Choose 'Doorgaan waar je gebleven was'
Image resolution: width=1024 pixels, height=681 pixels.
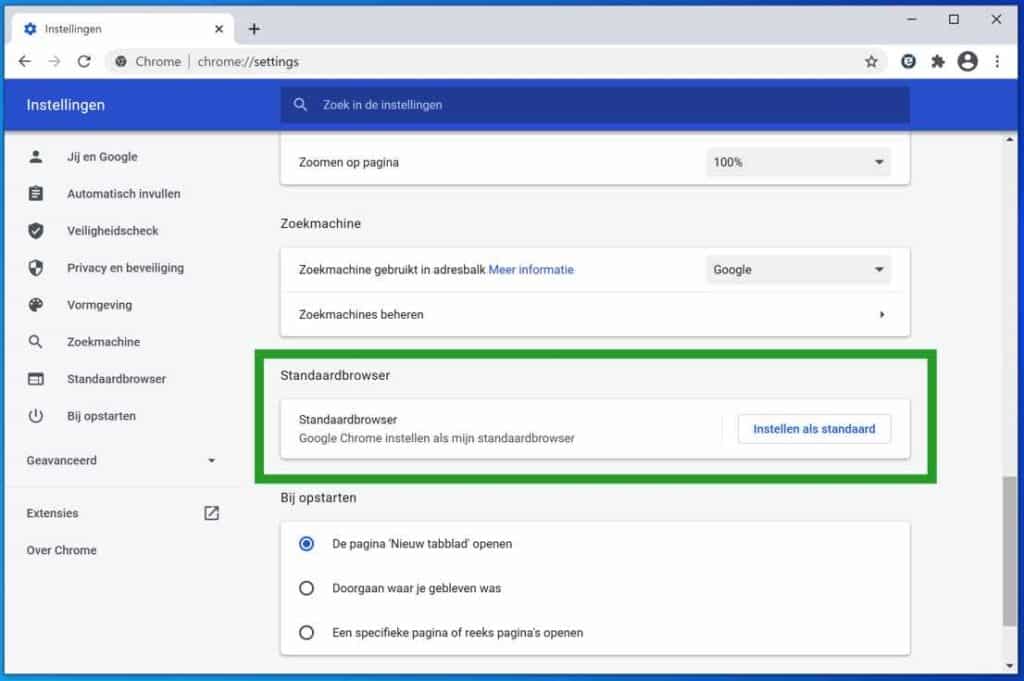[307, 588]
